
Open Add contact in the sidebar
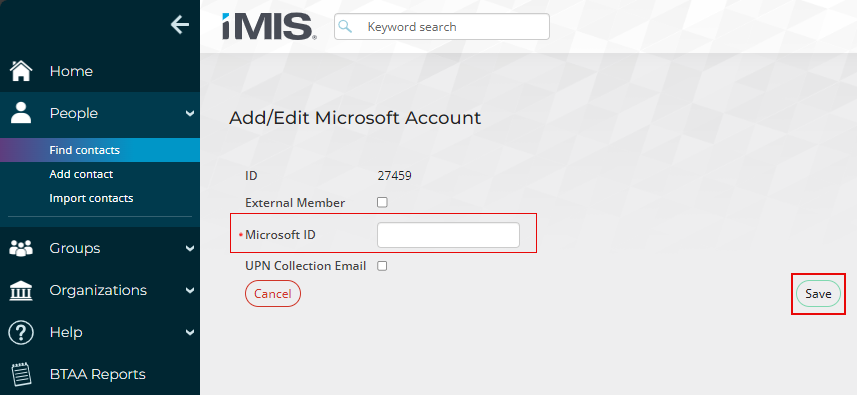81,174
